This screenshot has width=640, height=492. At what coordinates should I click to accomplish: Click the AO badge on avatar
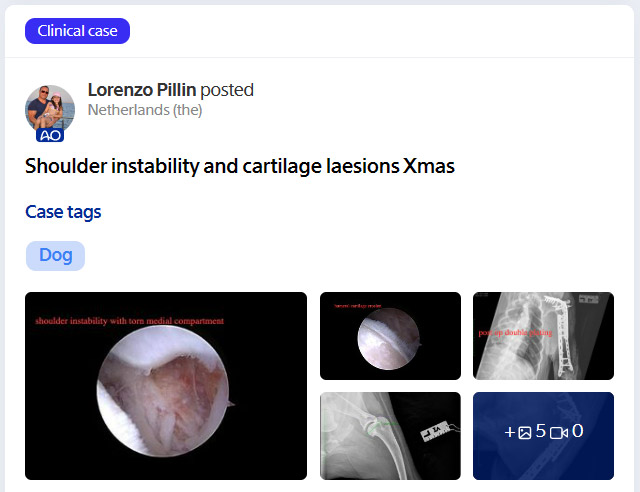[x=50, y=135]
